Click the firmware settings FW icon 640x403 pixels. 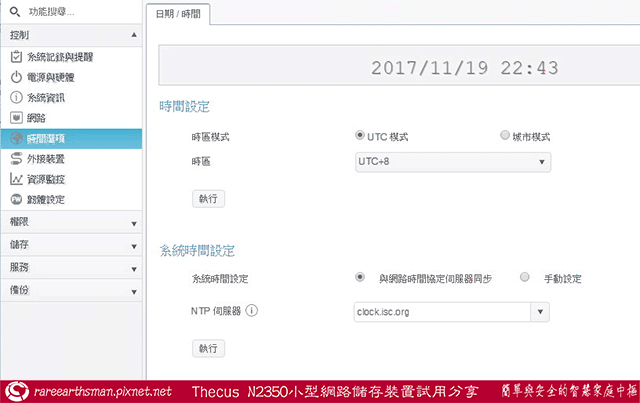click(16, 199)
